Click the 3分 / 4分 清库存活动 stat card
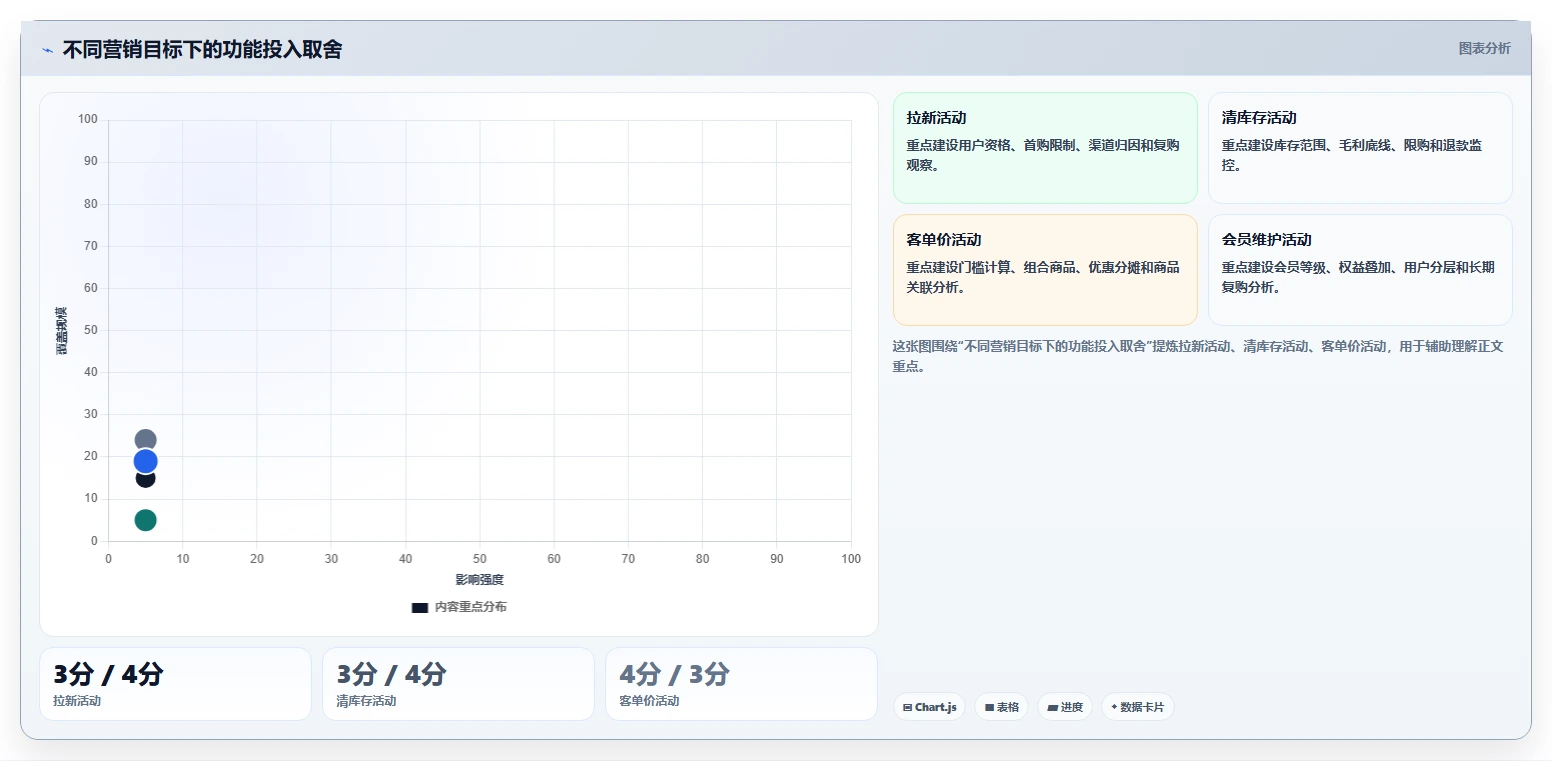Image resolution: width=1552 pixels, height=761 pixels. click(458, 684)
